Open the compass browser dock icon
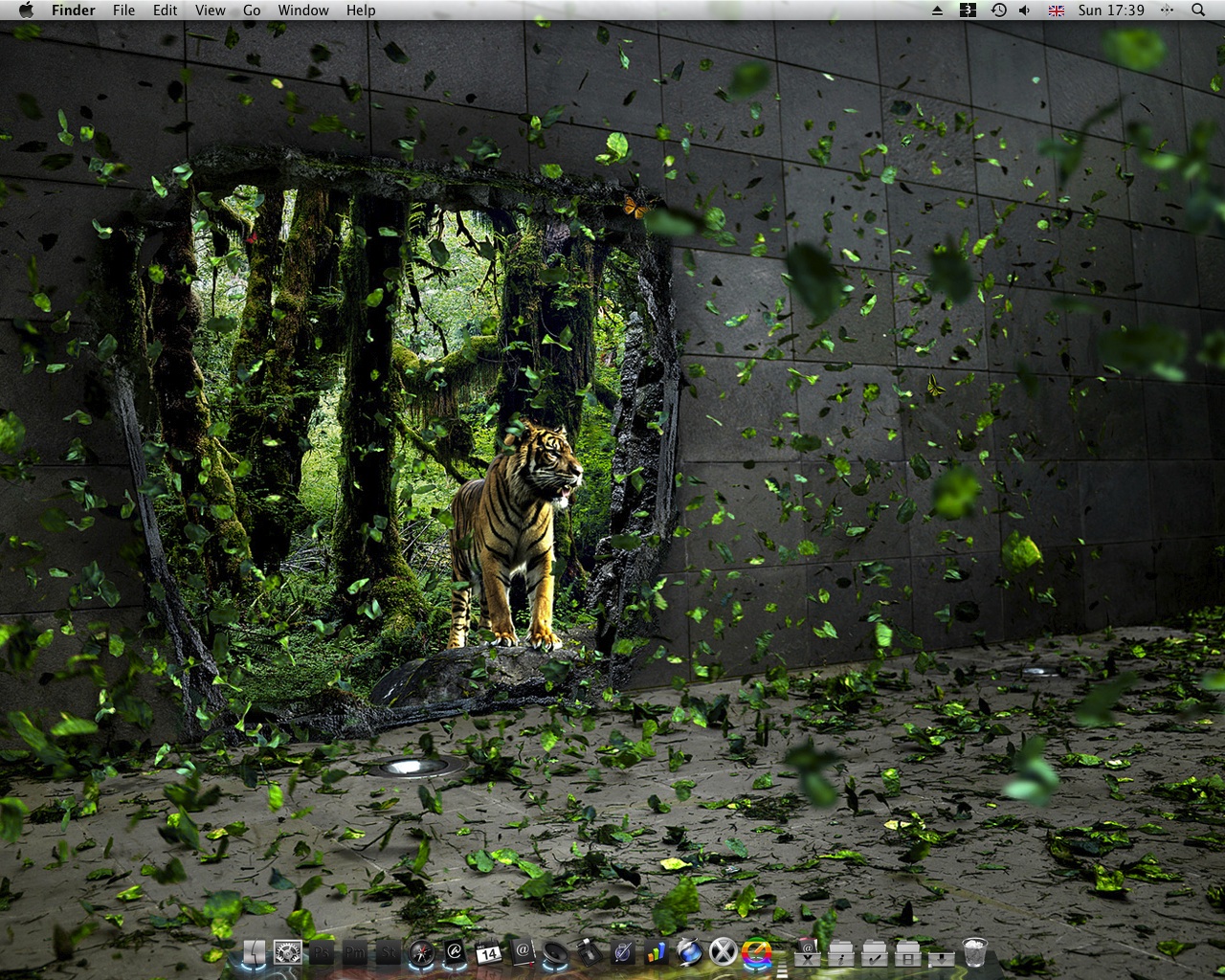 pyautogui.click(x=422, y=952)
